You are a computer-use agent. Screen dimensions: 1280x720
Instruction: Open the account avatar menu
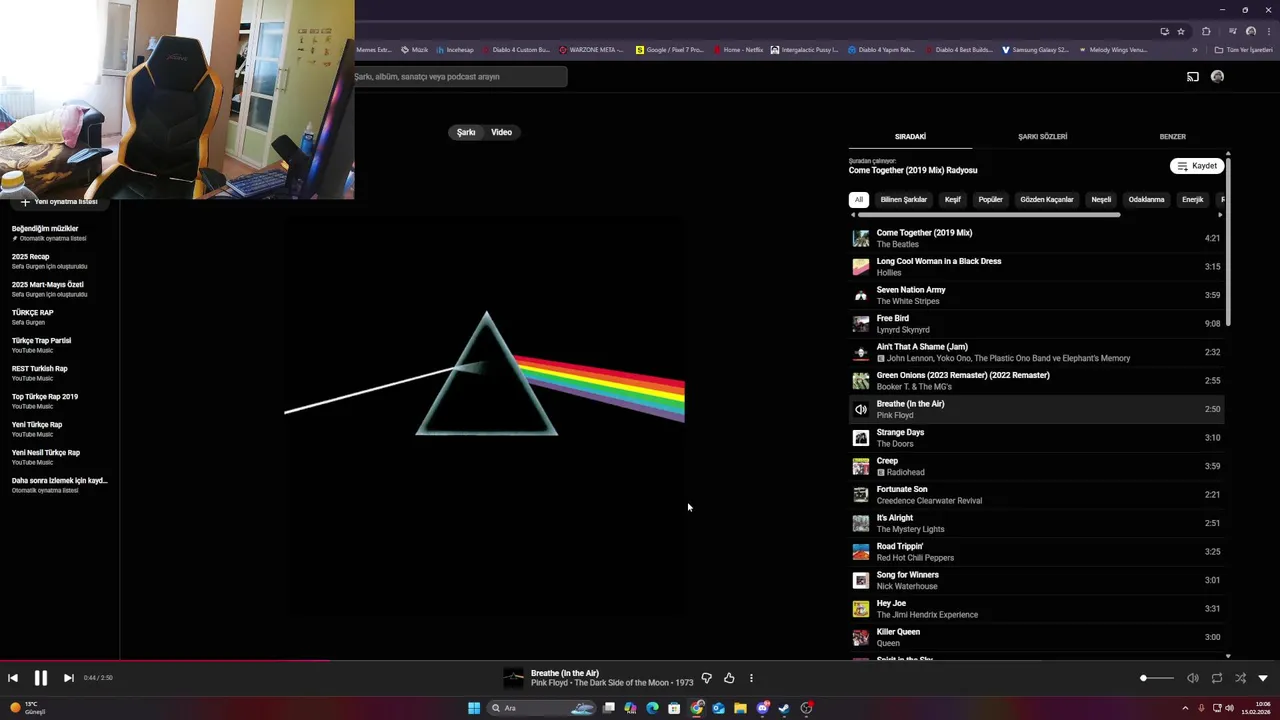pos(1217,77)
